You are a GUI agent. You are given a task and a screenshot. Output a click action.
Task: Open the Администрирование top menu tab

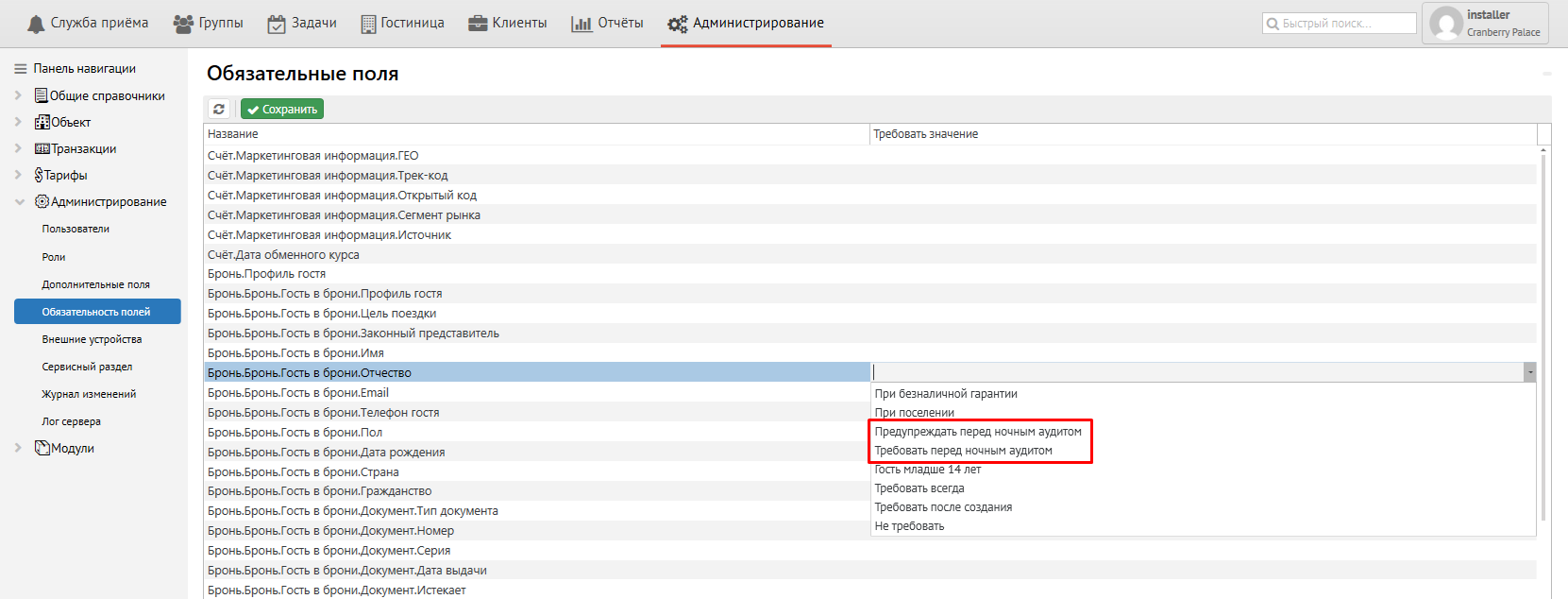pos(746,24)
